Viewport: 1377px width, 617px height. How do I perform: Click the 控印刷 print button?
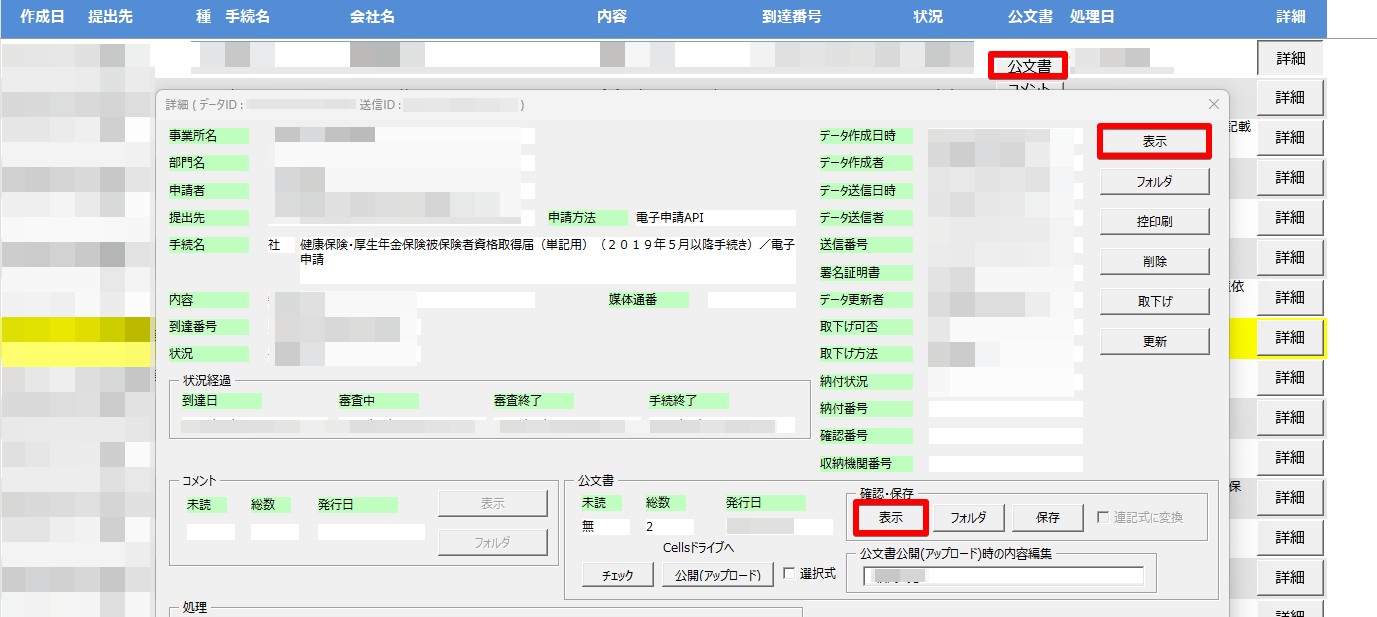pyautogui.click(x=1156, y=221)
